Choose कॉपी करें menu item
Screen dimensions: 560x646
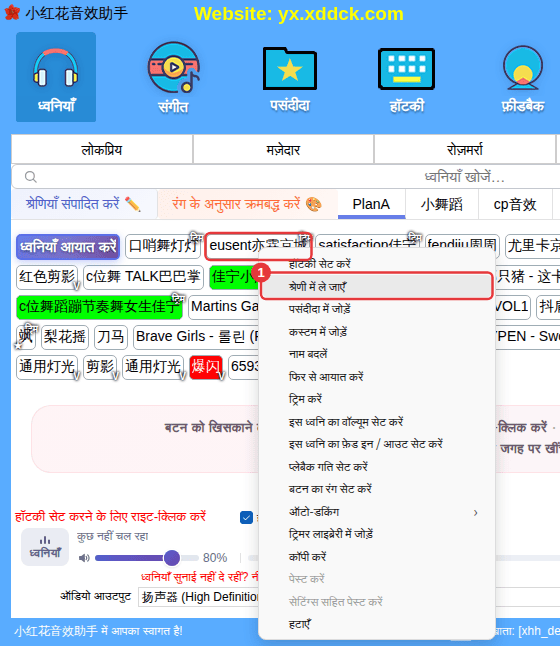coord(377,557)
